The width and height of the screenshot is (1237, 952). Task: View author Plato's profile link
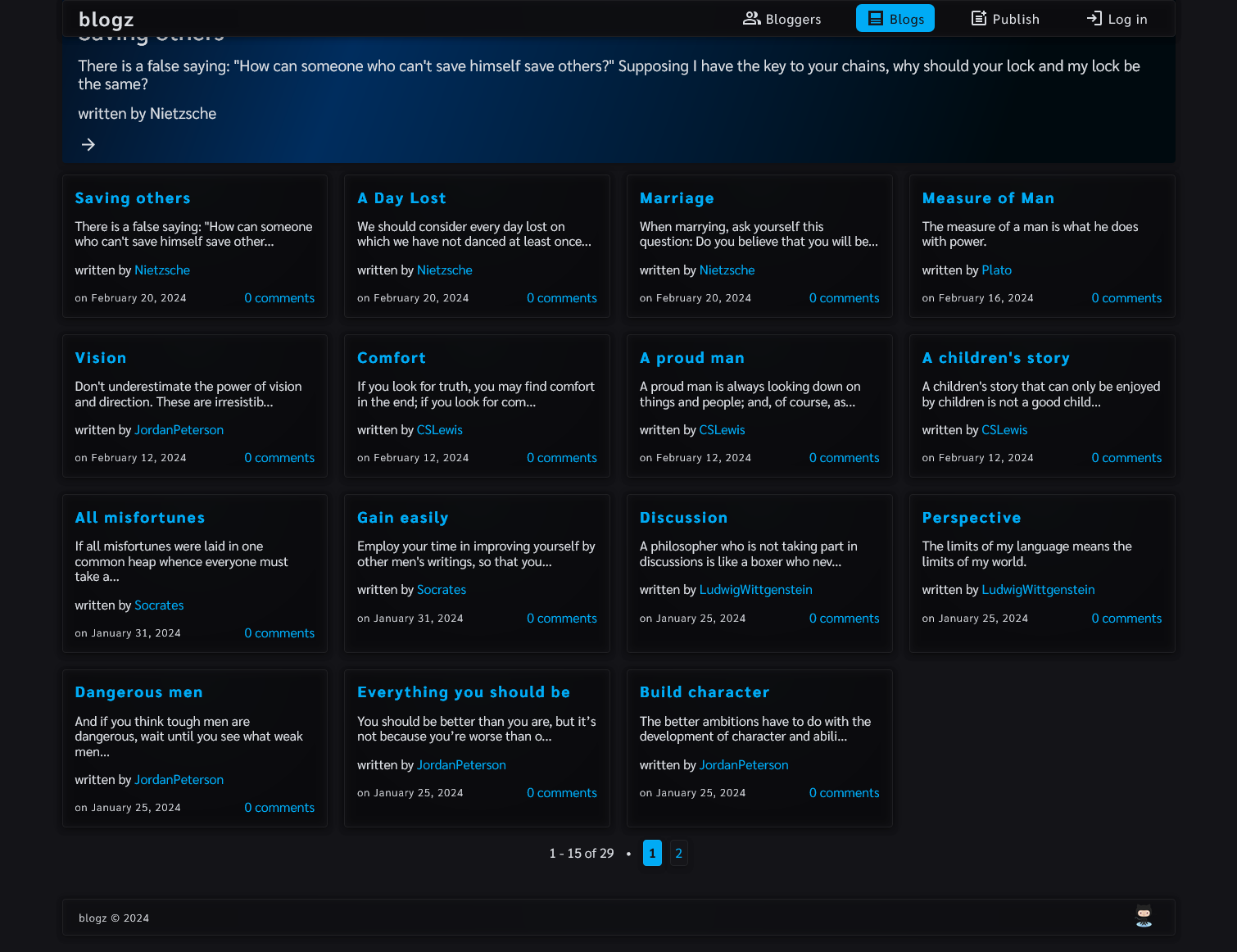(996, 270)
